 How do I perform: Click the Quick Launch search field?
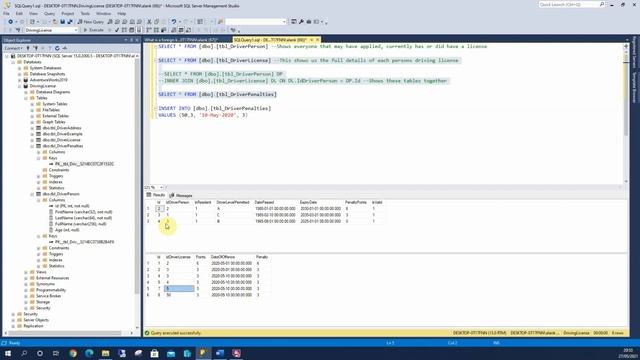[x=571, y=4]
